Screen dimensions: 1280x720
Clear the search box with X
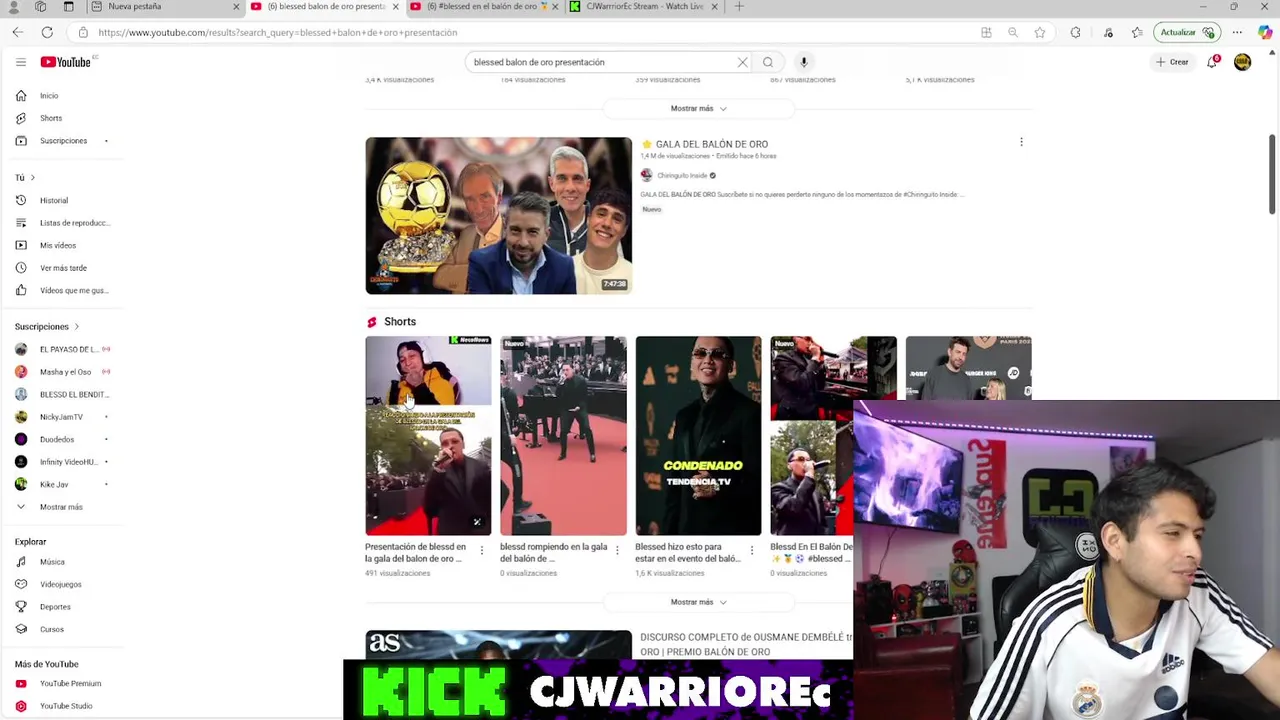742,62
